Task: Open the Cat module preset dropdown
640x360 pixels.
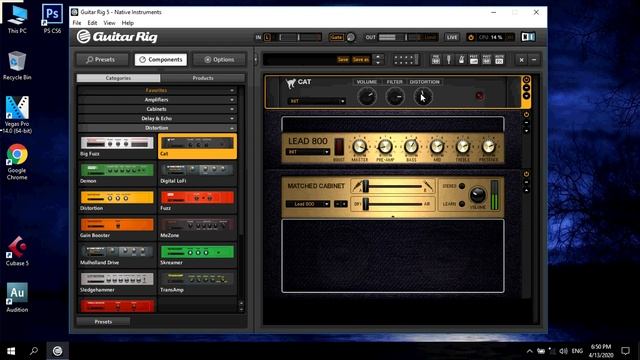Action: [x=316, y=101]
